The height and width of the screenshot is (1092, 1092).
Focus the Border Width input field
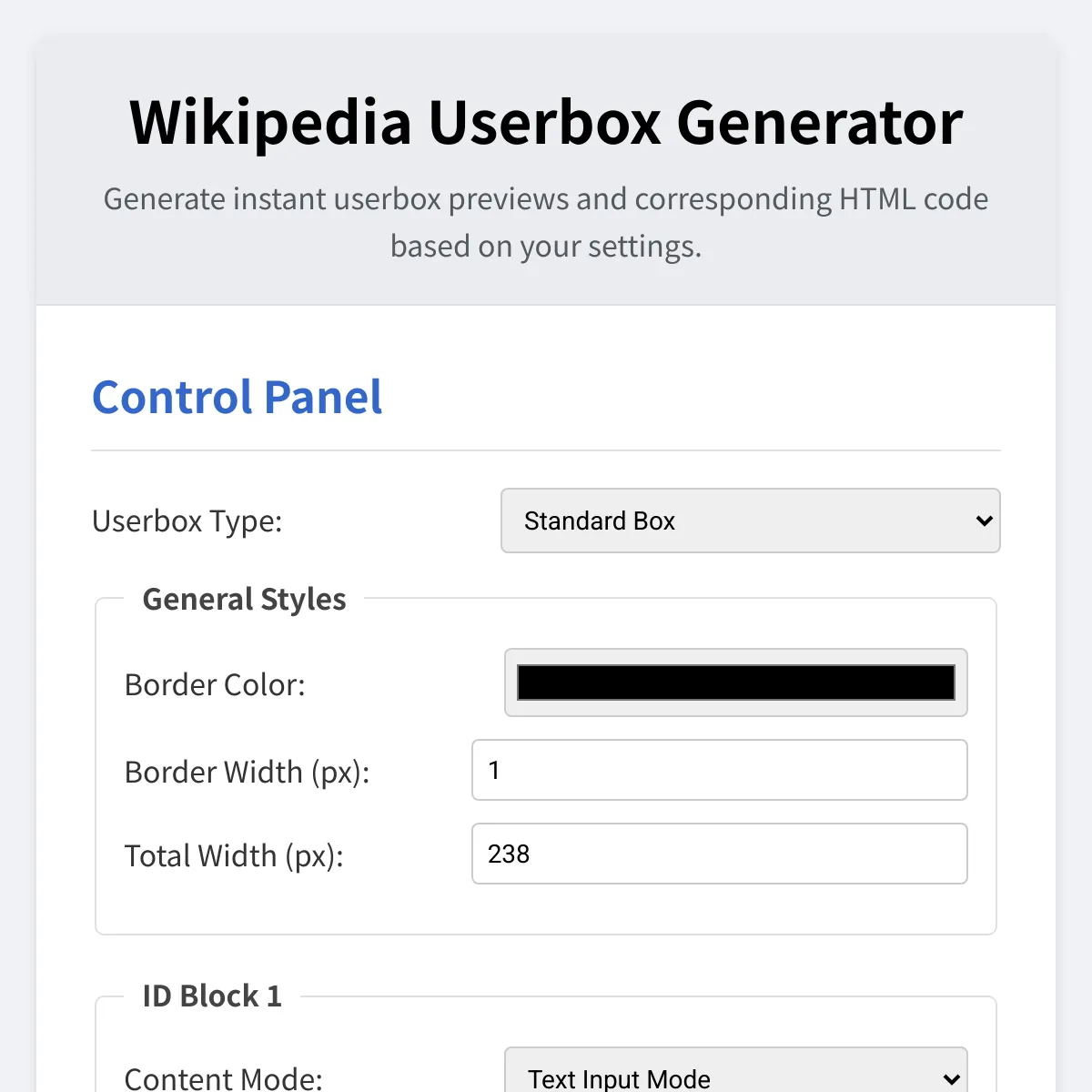pos(719,770)
